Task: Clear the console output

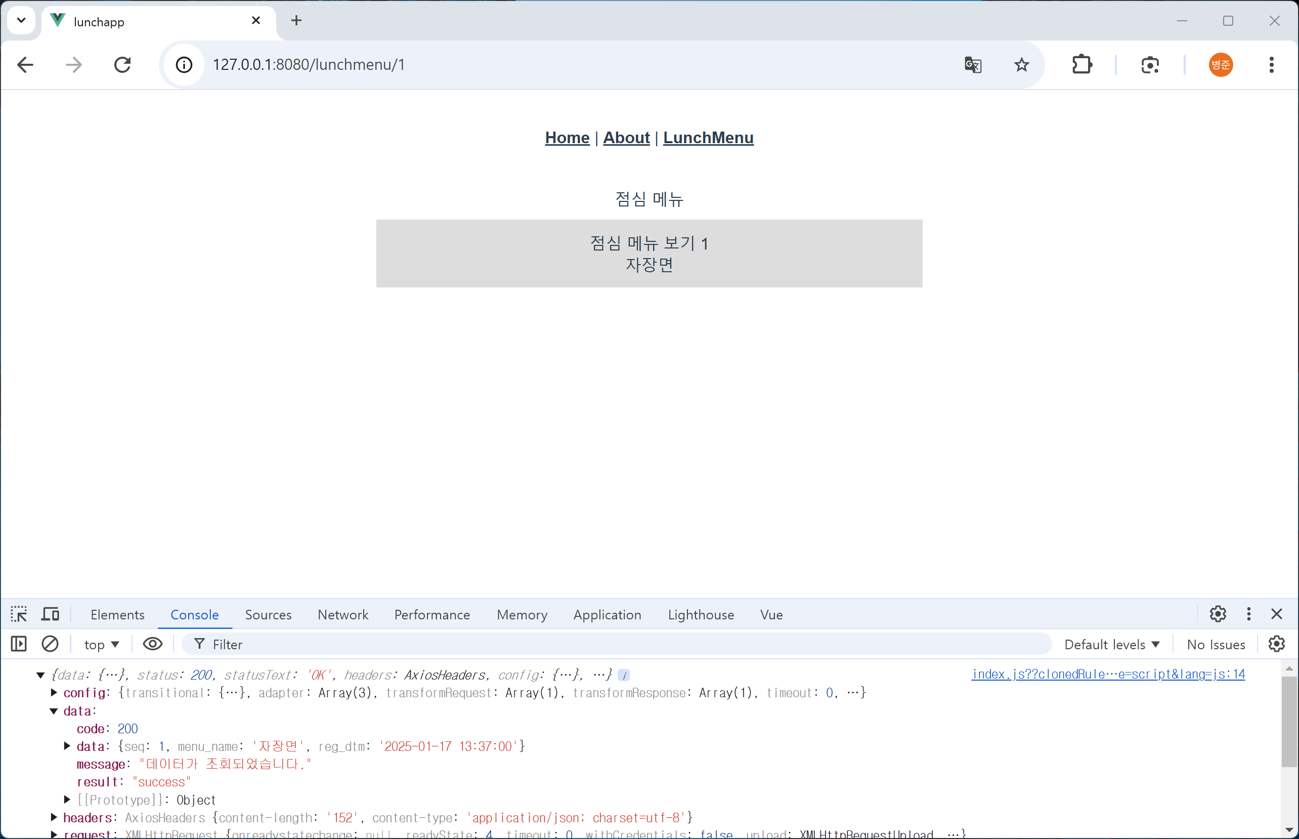Action: coord(50,645)
